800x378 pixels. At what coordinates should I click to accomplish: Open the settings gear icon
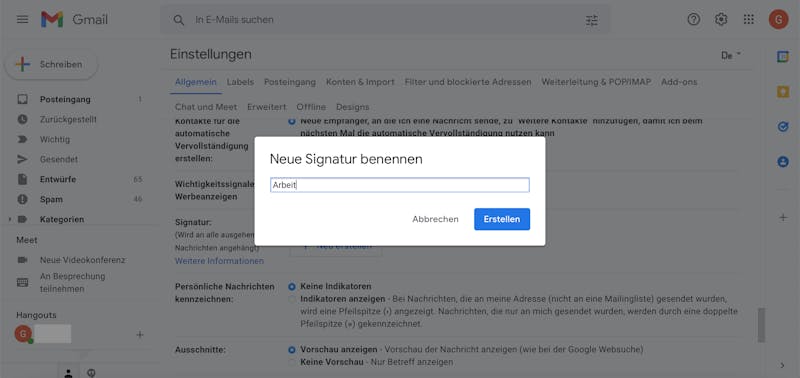pyautogui.click(x=721, y=19)
